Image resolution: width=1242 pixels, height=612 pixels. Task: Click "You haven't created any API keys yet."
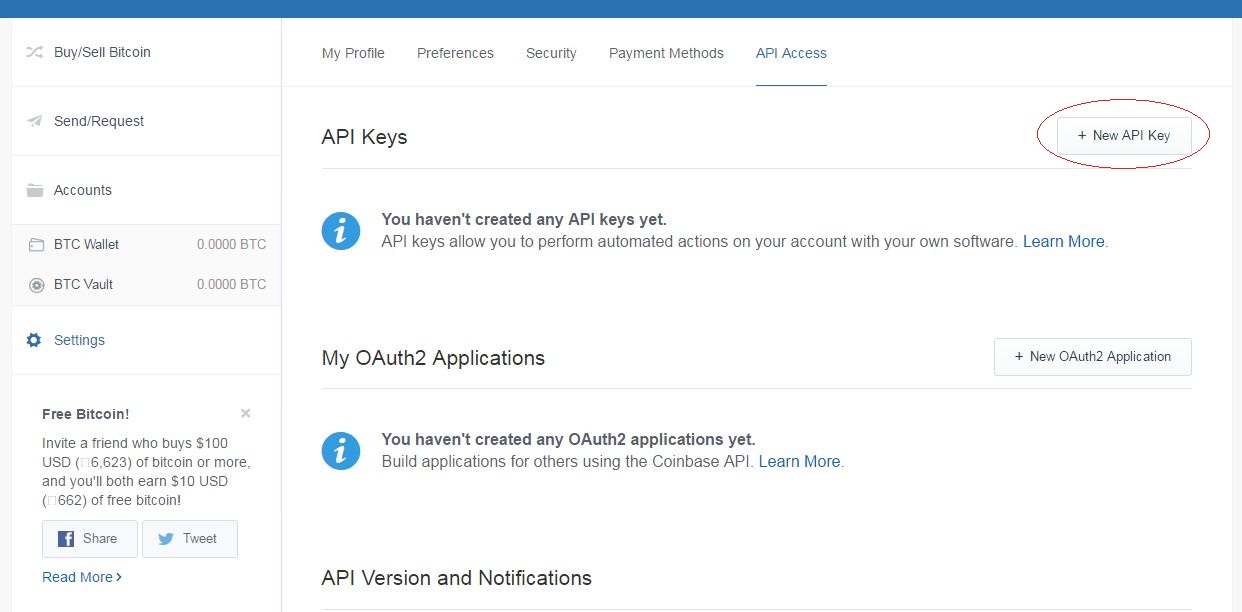pos(524,219)
